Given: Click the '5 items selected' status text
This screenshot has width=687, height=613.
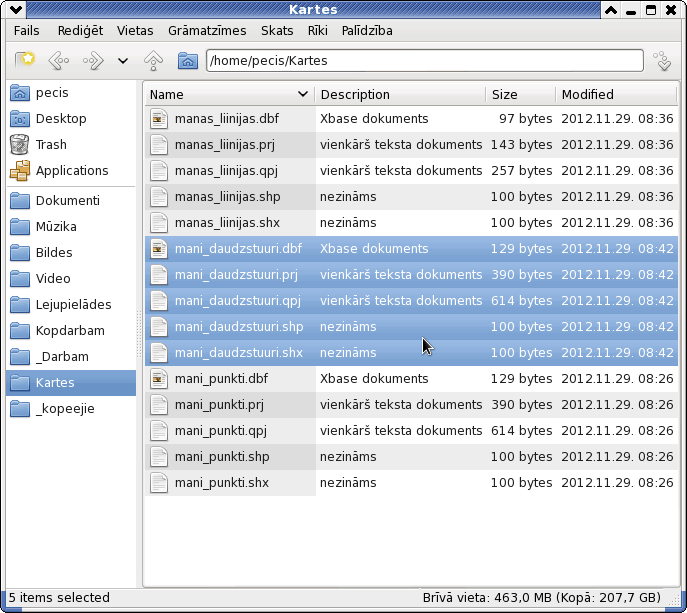Looking at the screenshot, I should (x=59, y=598).
